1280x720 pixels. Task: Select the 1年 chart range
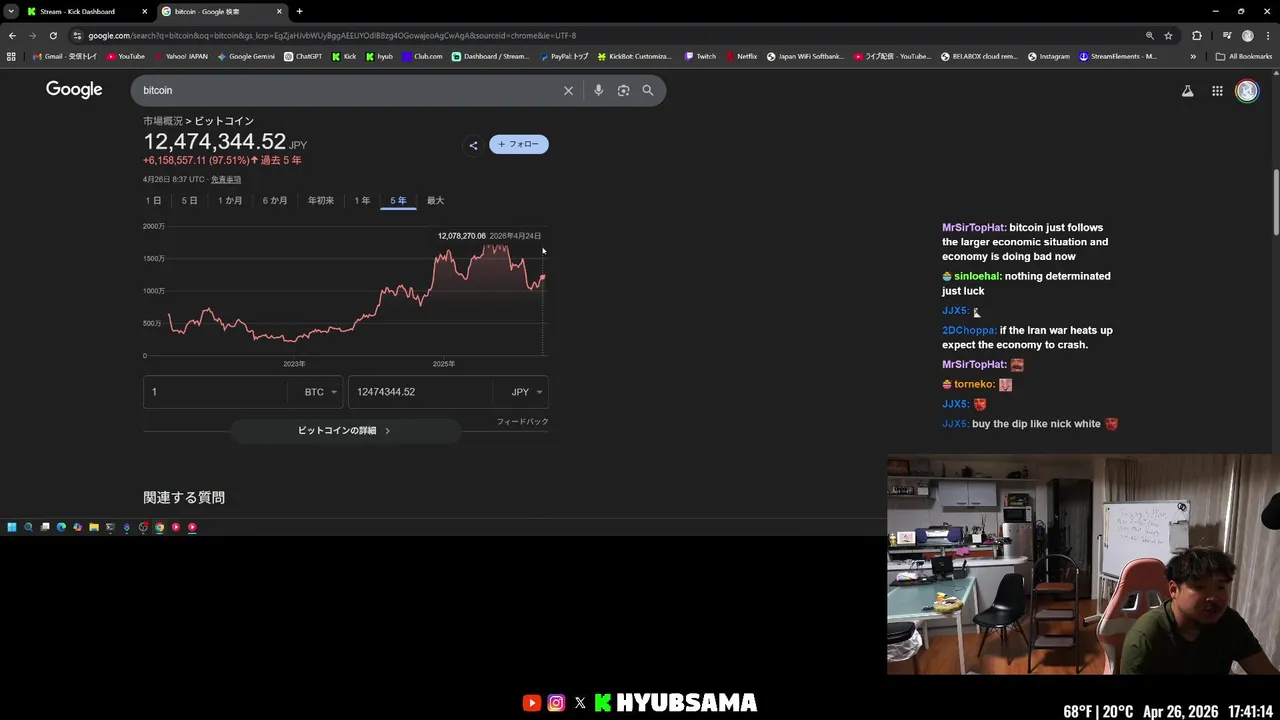(x=362, y=201)
